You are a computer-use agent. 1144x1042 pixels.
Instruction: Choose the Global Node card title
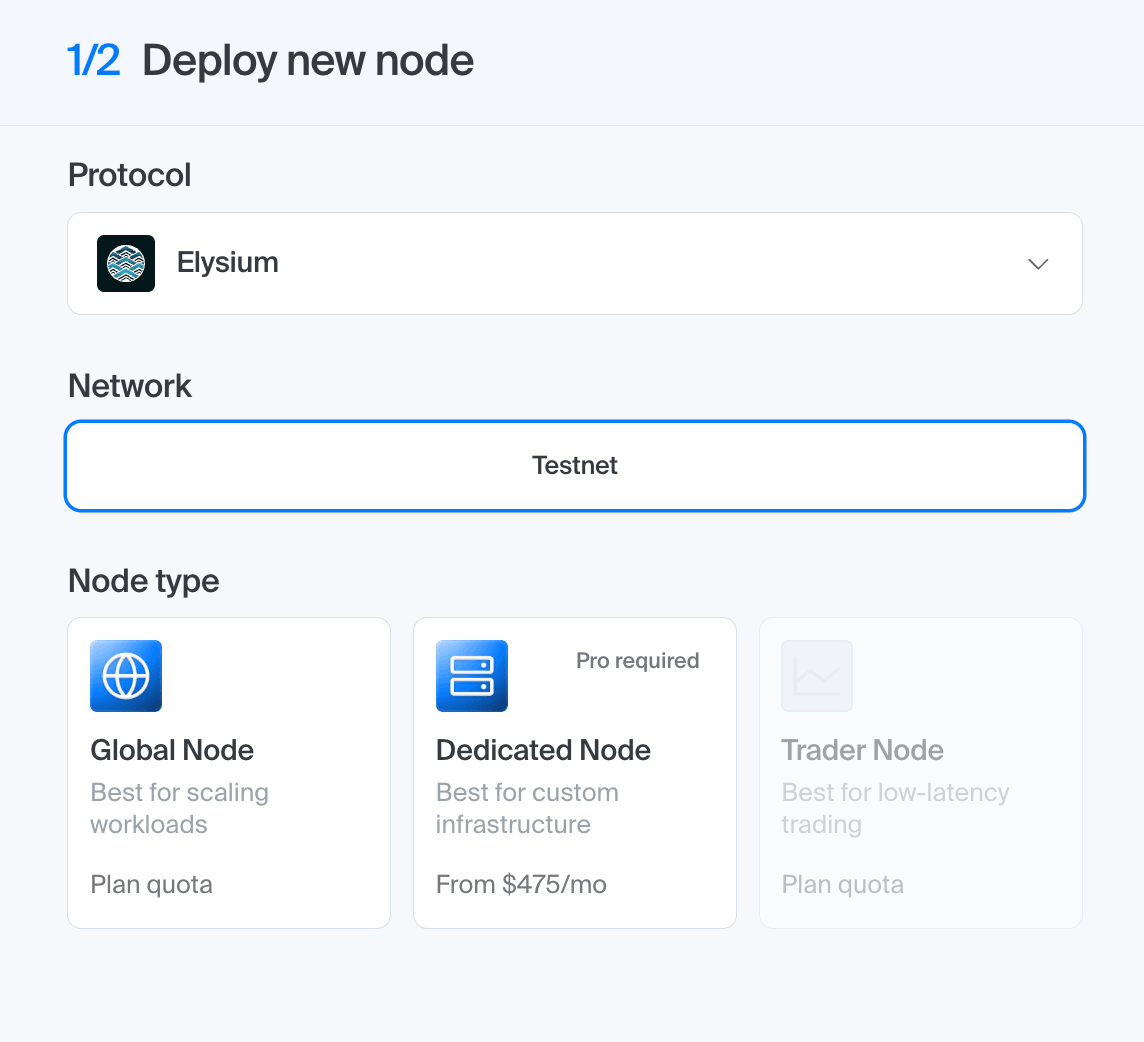172,750
